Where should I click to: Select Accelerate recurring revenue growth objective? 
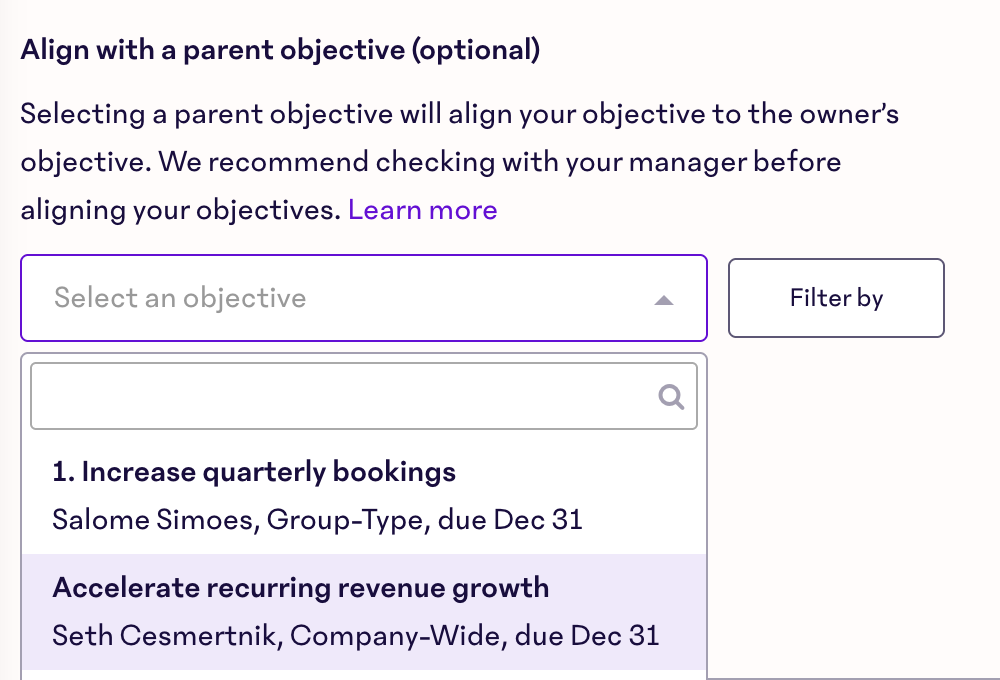300,587
